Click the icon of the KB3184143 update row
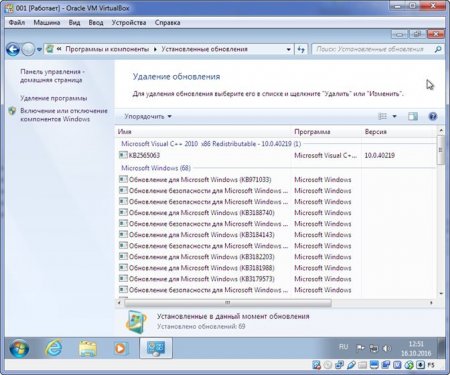Viewport: 450px width, 375px height. pos(123,234)
